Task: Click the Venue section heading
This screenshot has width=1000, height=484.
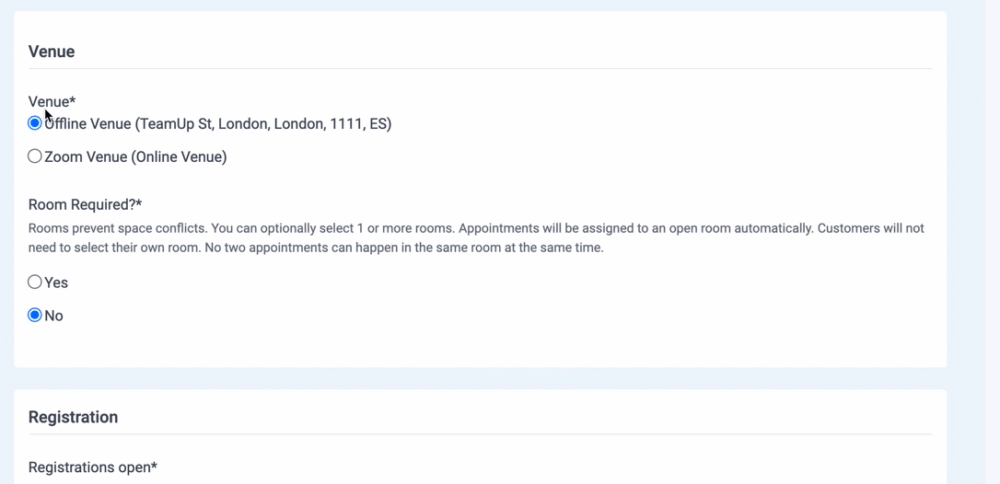Action: (x=51, y=52)
